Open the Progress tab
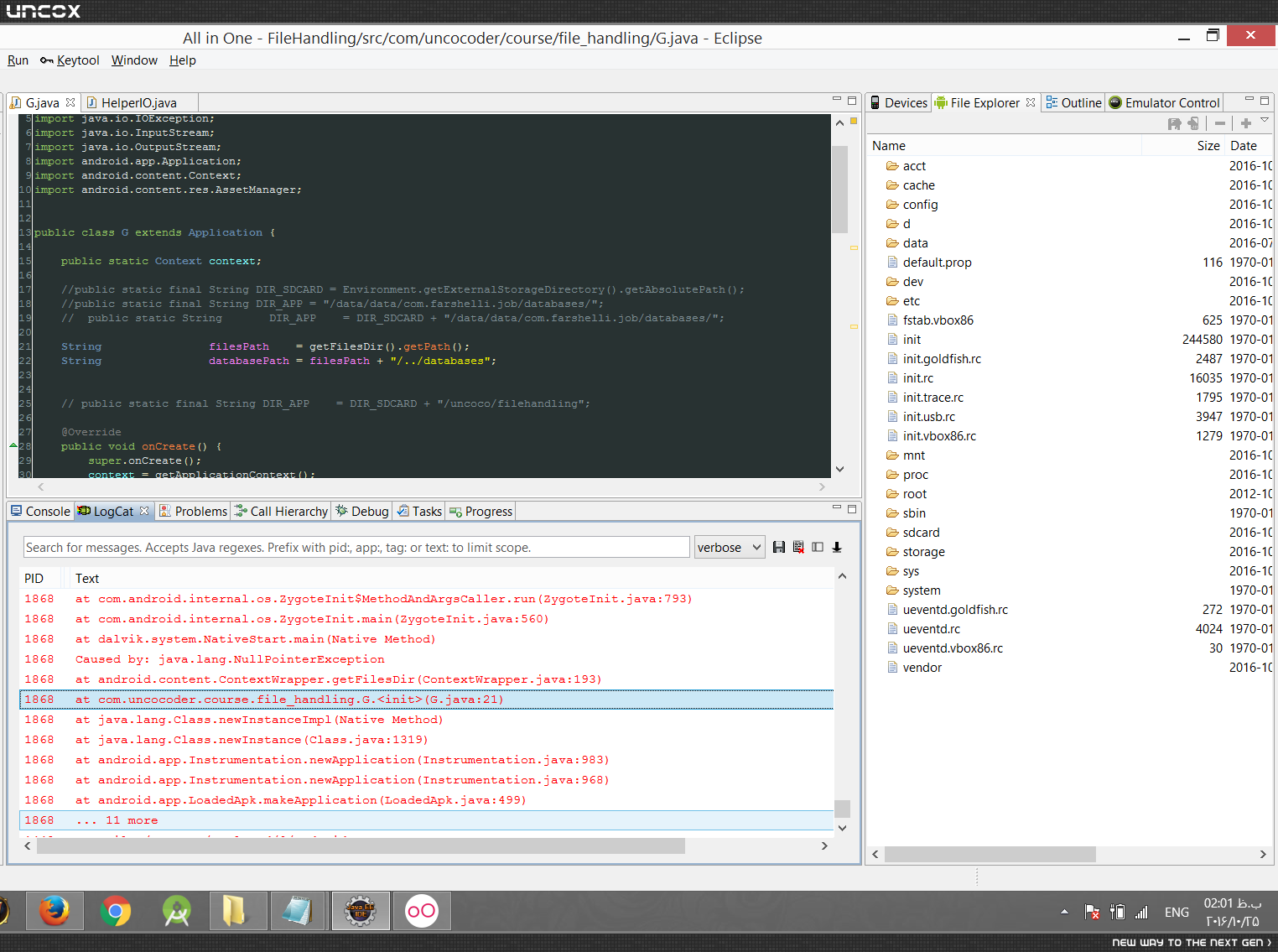The height and width of the screenshot is (952, 1278). pos(481,511)
